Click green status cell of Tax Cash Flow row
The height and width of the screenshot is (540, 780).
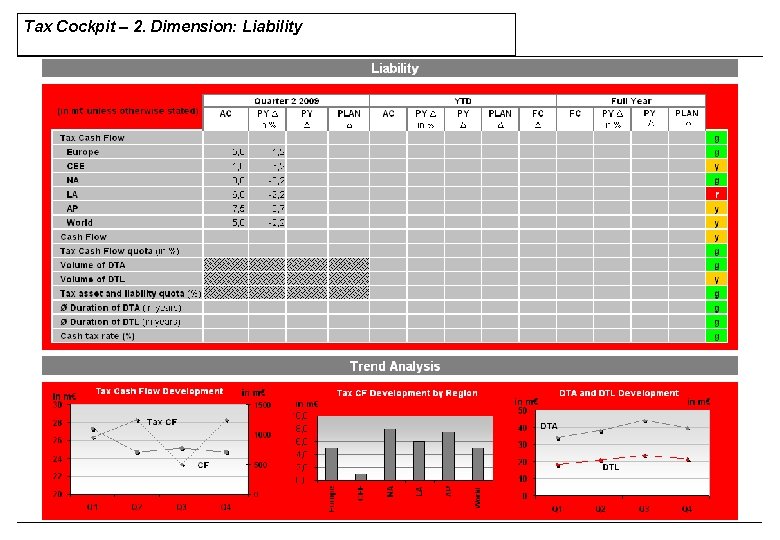tap(716, 138)
